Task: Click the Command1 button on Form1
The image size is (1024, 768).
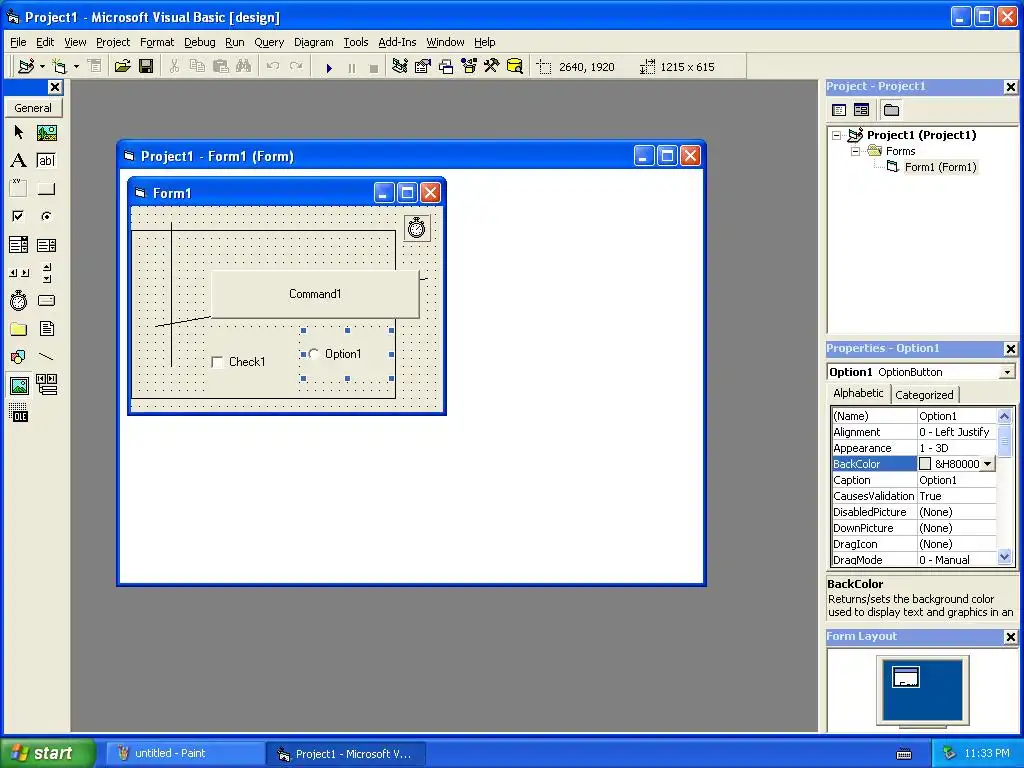Action: pos(315,294)
